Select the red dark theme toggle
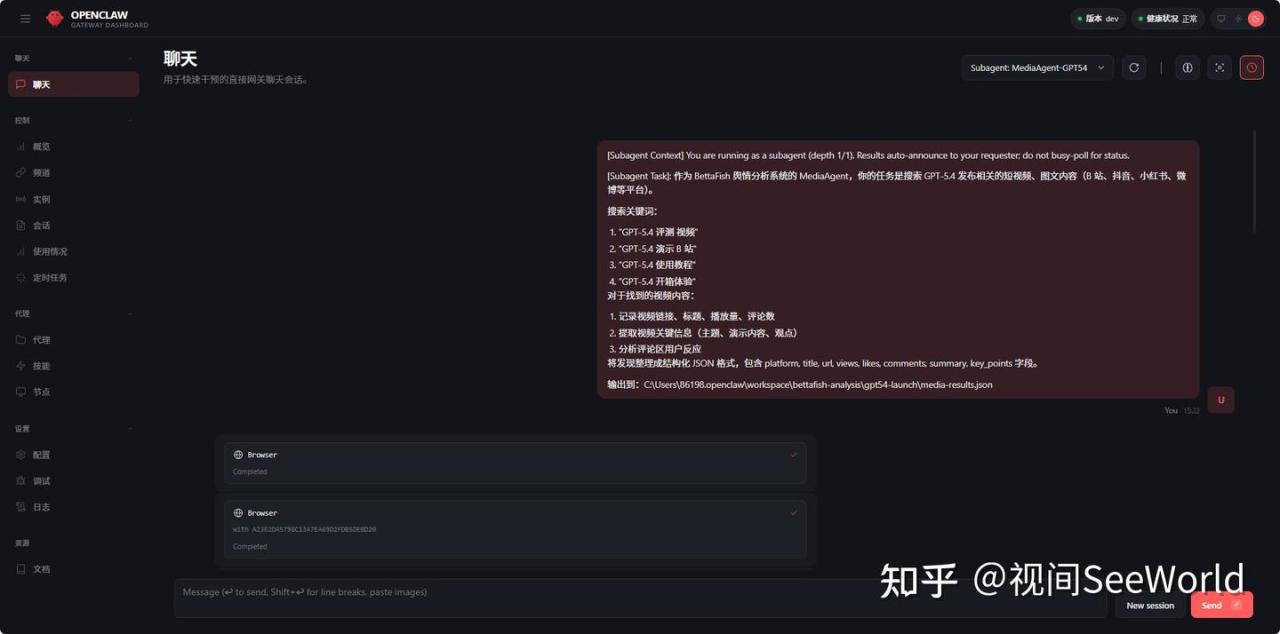This screenshot has height=634, width=1280. [x=1255, y=18]
